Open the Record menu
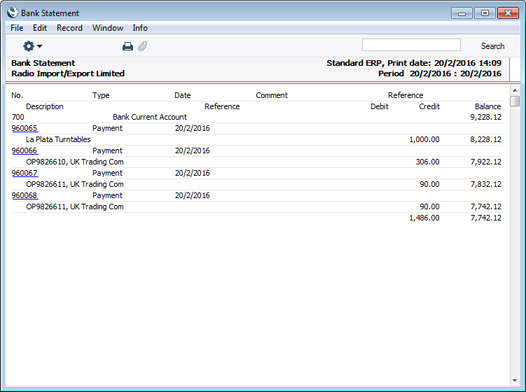Image resolution: width=526 pixels, height=392 pixels. [69, 28]
